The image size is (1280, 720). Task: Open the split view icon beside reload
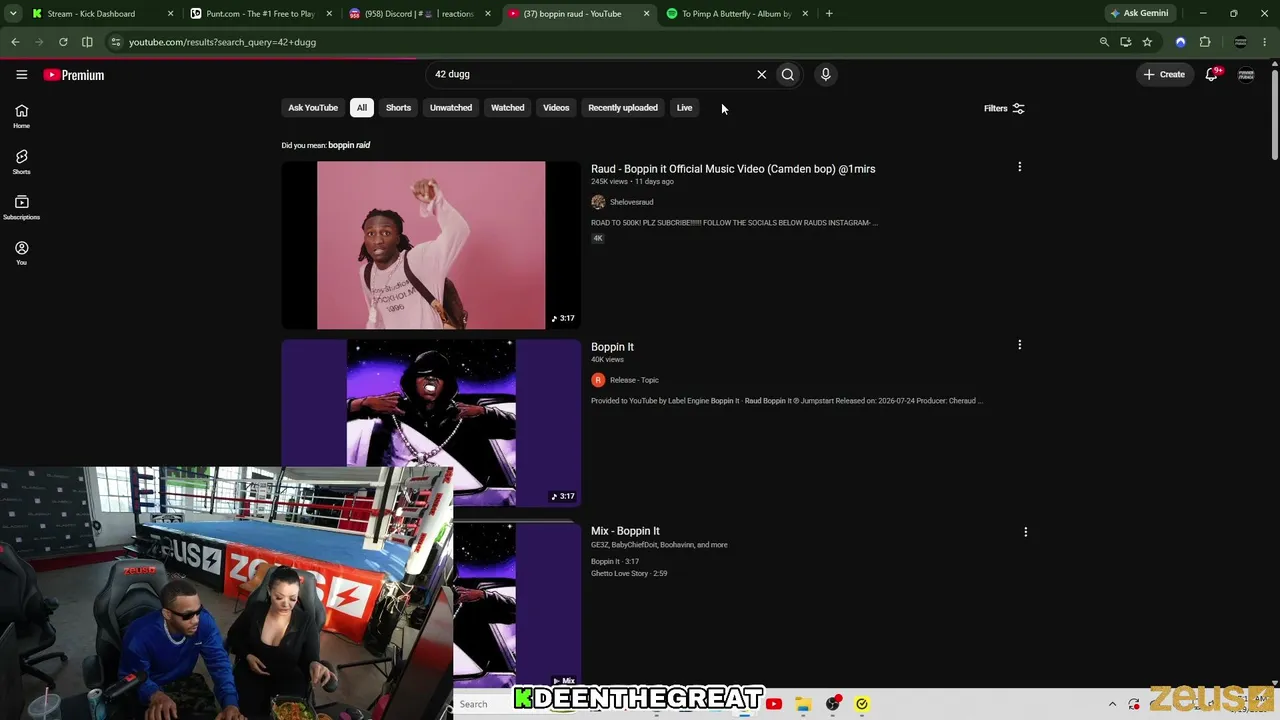[87, 42]
